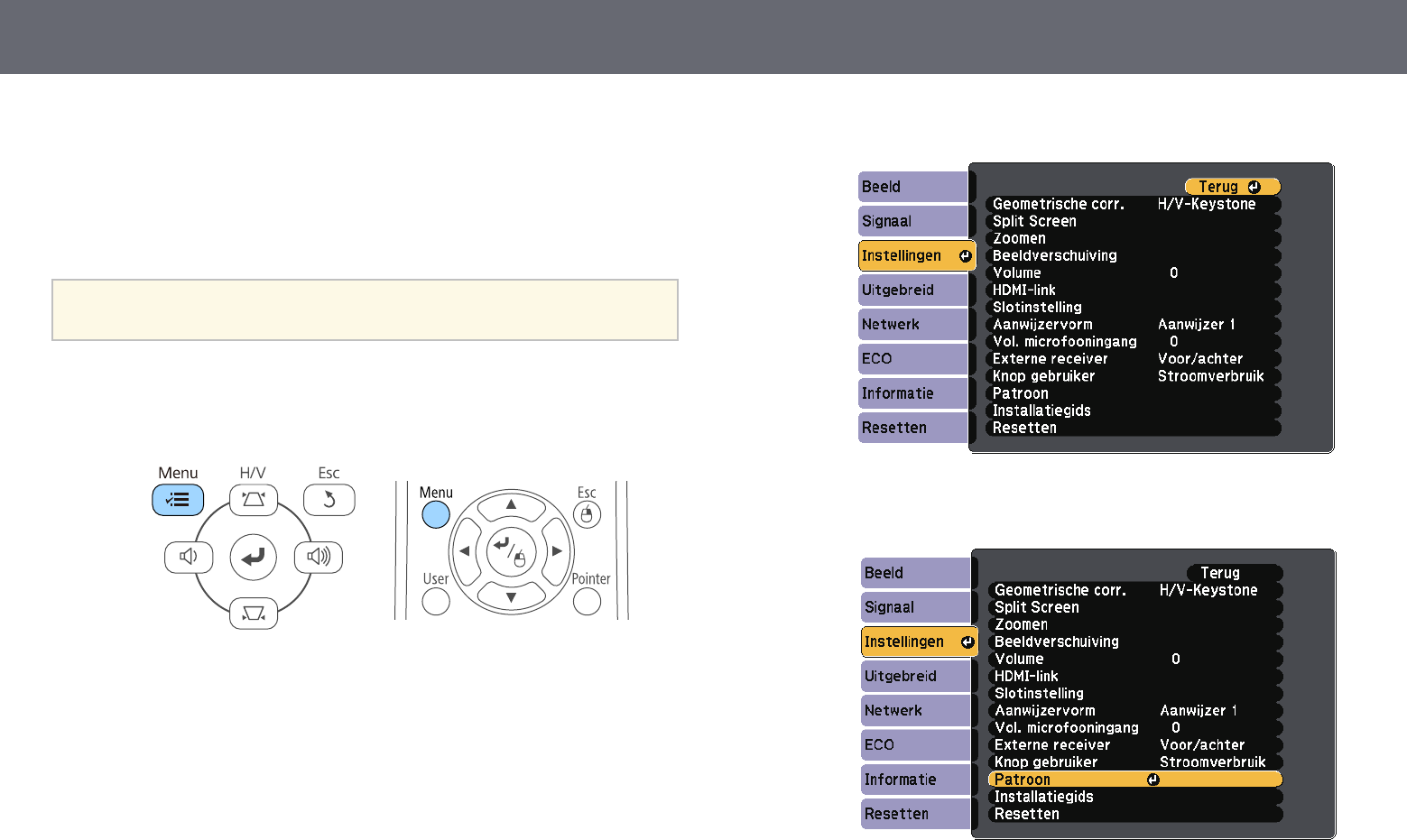Viewport: 1407px width, 840px height.
Task: Select Slotinstelling in menu with Terug highlighted
Action: pos(1134,307)
